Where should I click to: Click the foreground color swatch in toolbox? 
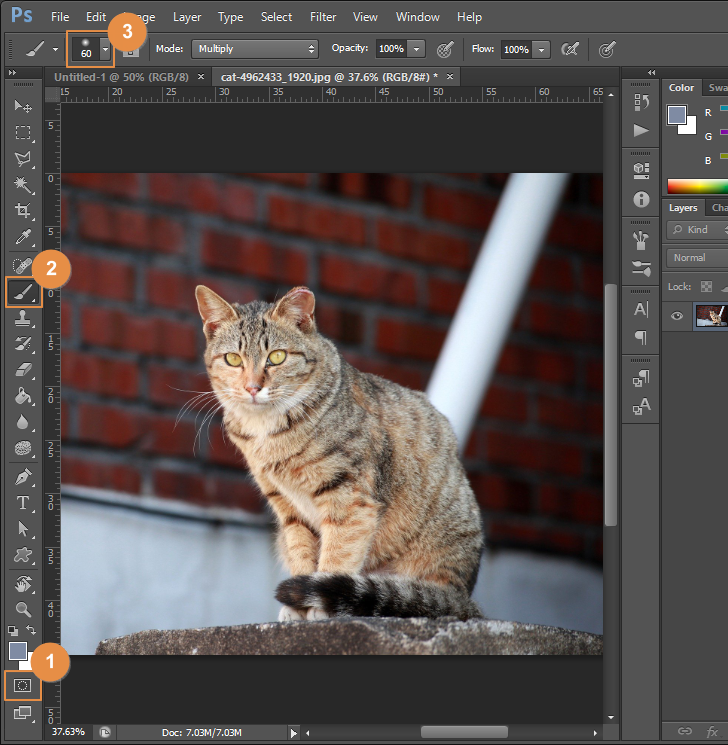(x=18, y=651)
